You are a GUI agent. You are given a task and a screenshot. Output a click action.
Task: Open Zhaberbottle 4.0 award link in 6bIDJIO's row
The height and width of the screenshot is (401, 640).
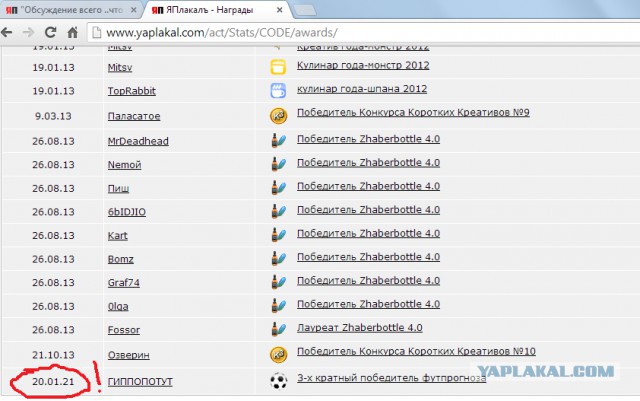coord(368,210)
